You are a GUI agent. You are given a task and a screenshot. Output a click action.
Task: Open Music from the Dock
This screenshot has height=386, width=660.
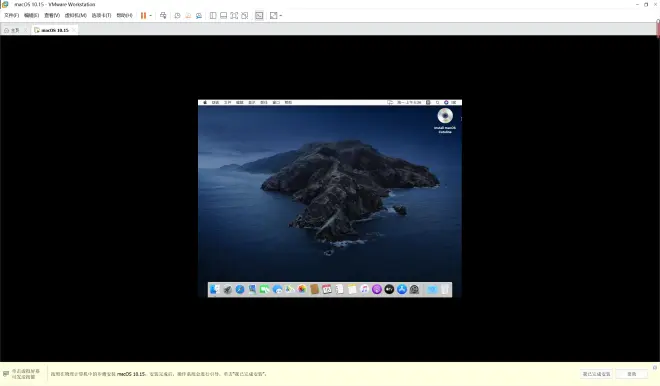365,289
